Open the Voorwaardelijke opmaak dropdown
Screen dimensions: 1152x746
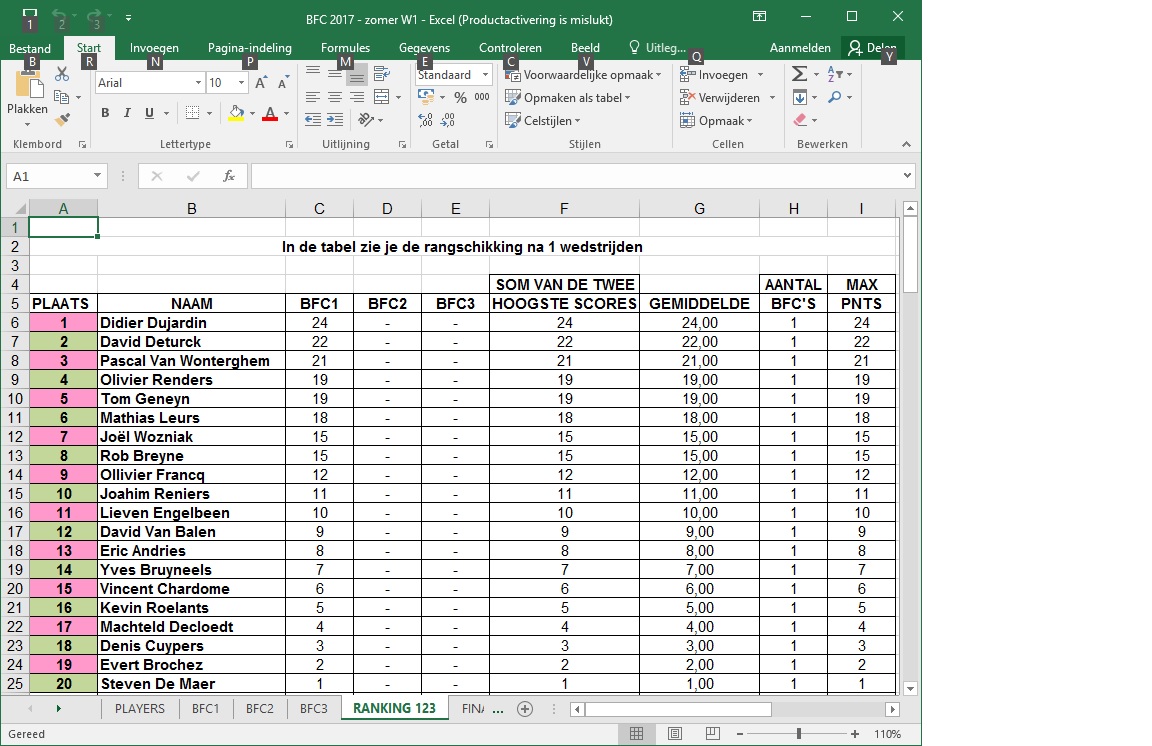pos(658,75)
